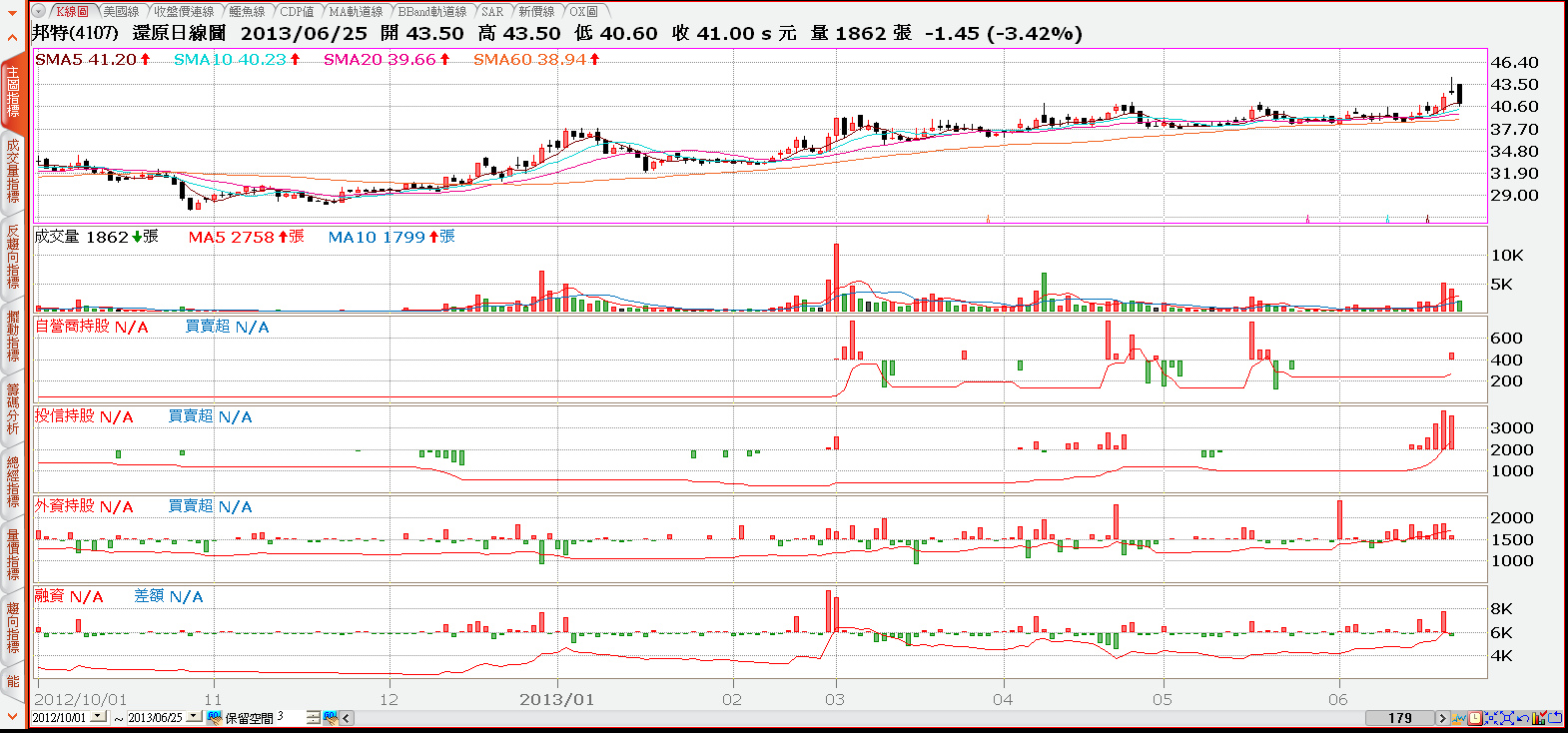
Task: Click GO icon after end date
Action: click(x=214, y=717)
